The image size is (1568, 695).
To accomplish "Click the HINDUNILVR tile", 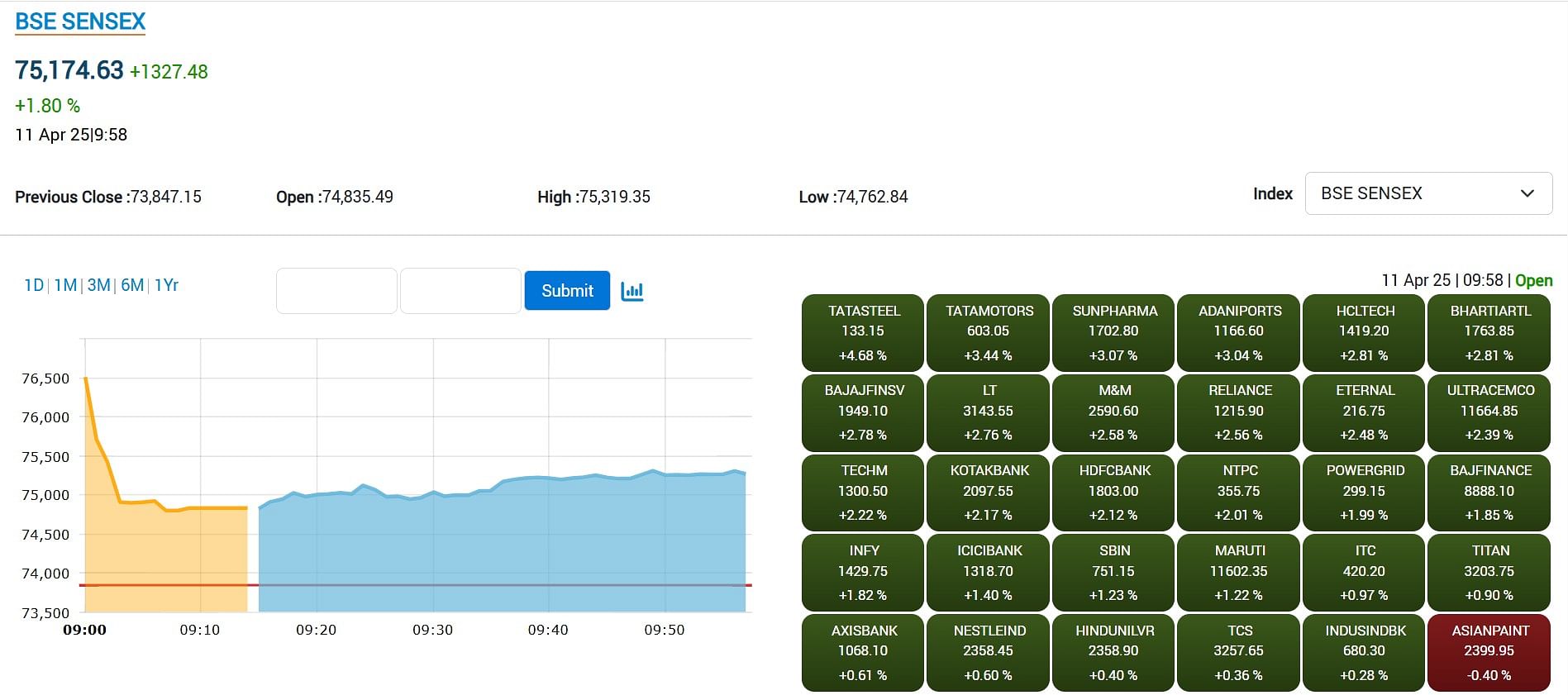I will click(x=1113, y=653).
